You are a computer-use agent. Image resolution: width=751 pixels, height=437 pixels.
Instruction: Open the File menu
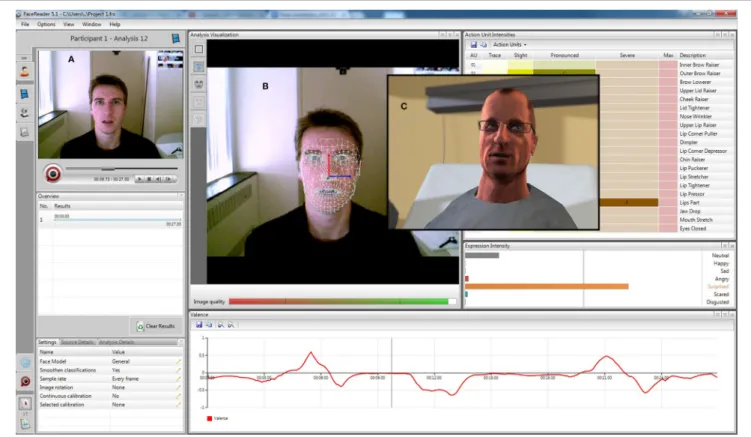25,24
